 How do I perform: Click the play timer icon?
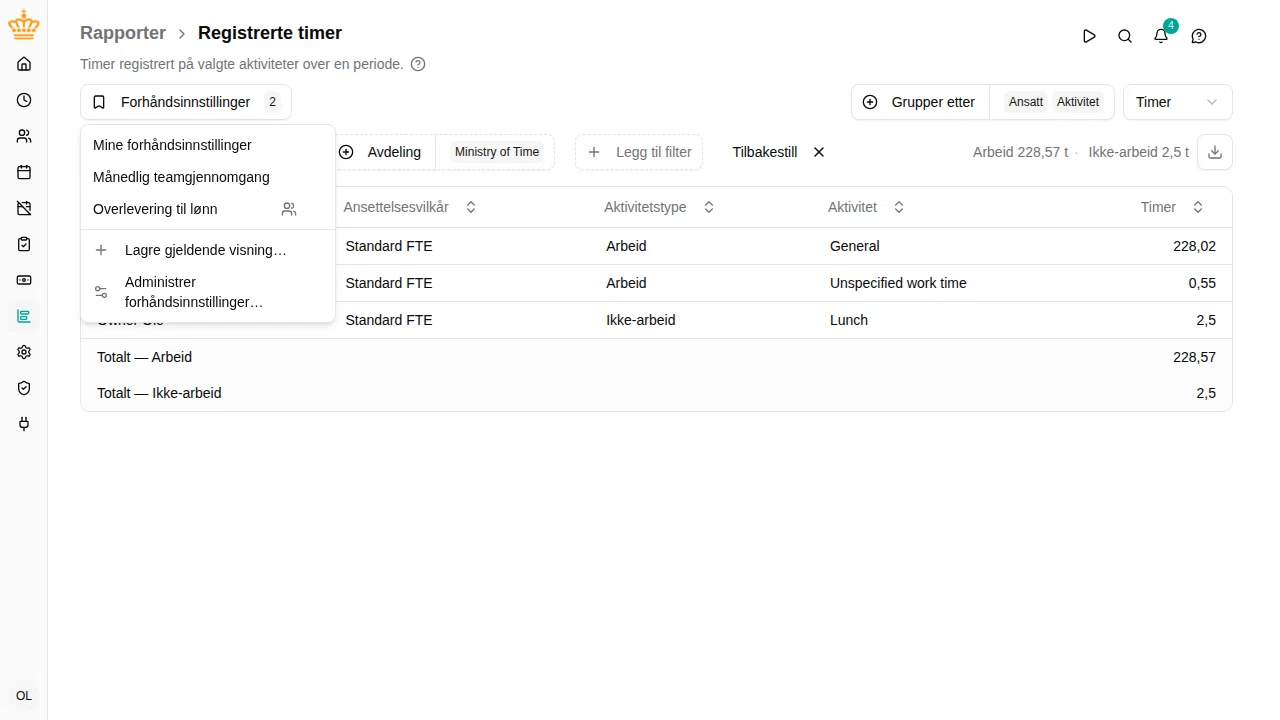tap(1089, 36)
